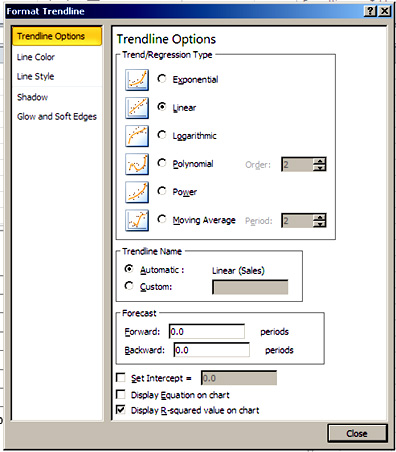The height and width of the screenshot is (452, 396).
Task: Select the Power radio button
Action: [162, 191]
